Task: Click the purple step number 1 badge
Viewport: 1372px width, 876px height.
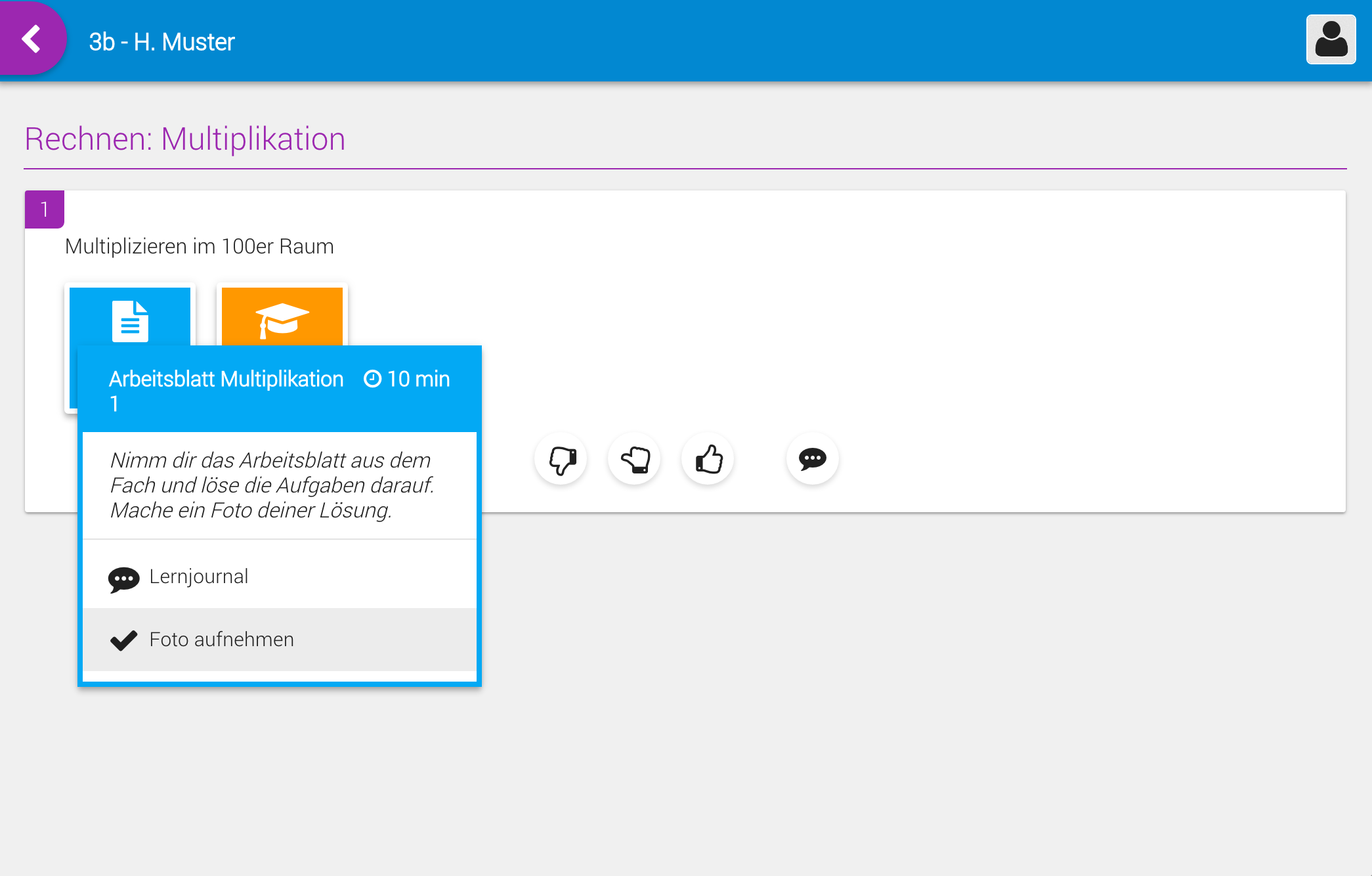Action: (x=45, y=209)
